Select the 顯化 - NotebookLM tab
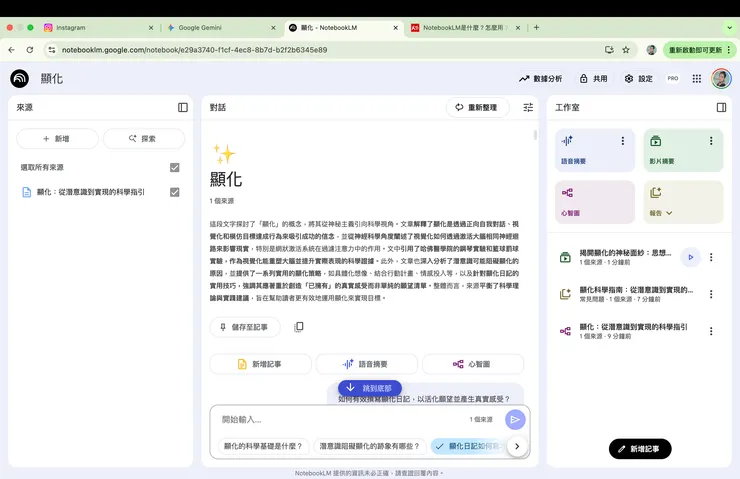The image size is (740, 479). (x=344, y=27)
